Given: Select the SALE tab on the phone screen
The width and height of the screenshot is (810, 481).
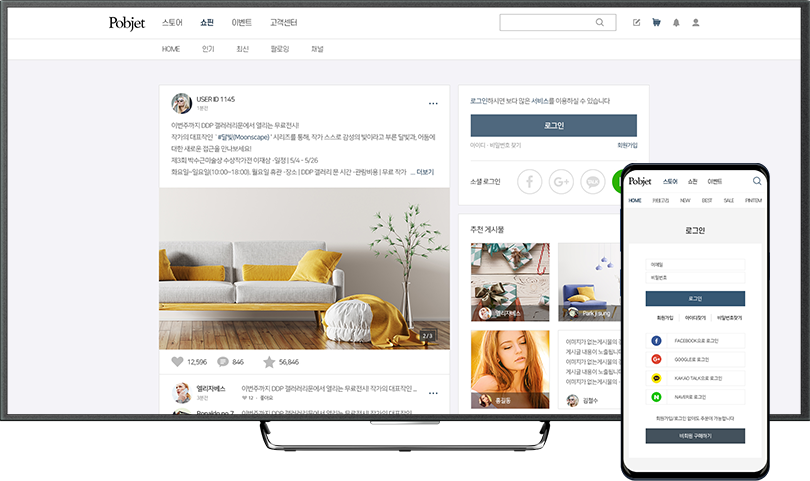Looking at the screenshot, I should tap(729, 200).
